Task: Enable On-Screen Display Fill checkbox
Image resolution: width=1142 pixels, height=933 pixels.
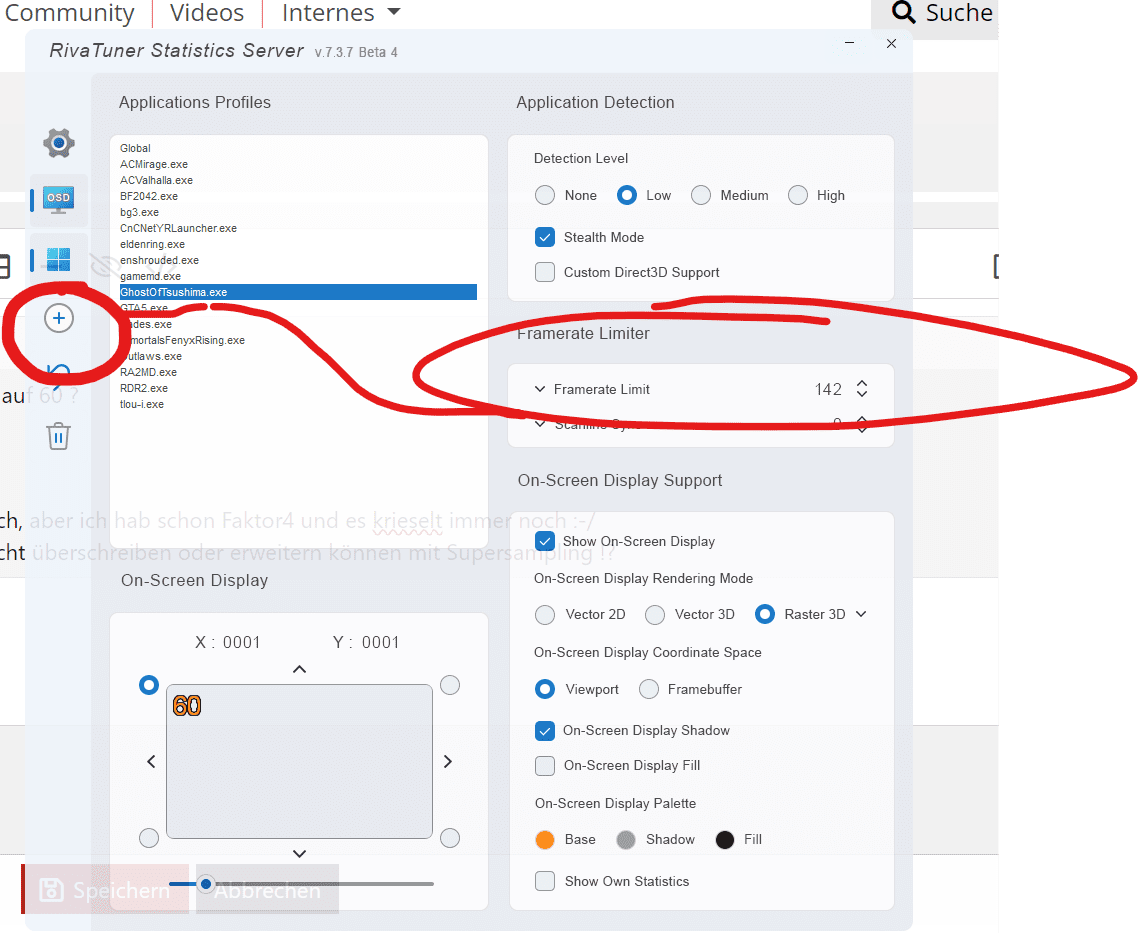Action: (x=545, y=765)
